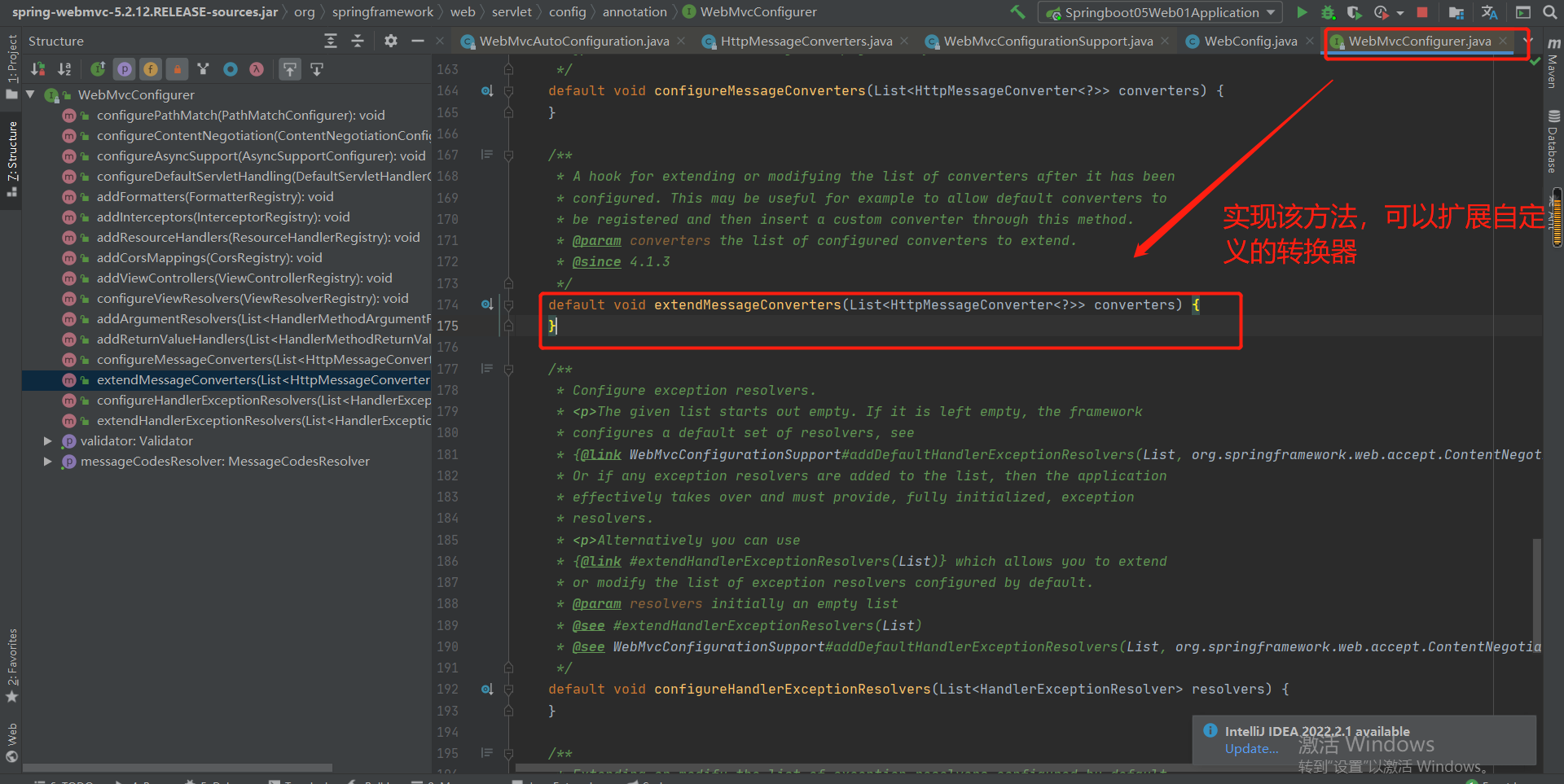Switch to the WebConfig.java tab
This screenshot has width=1564, height=784.
(x=1250, y=41)
